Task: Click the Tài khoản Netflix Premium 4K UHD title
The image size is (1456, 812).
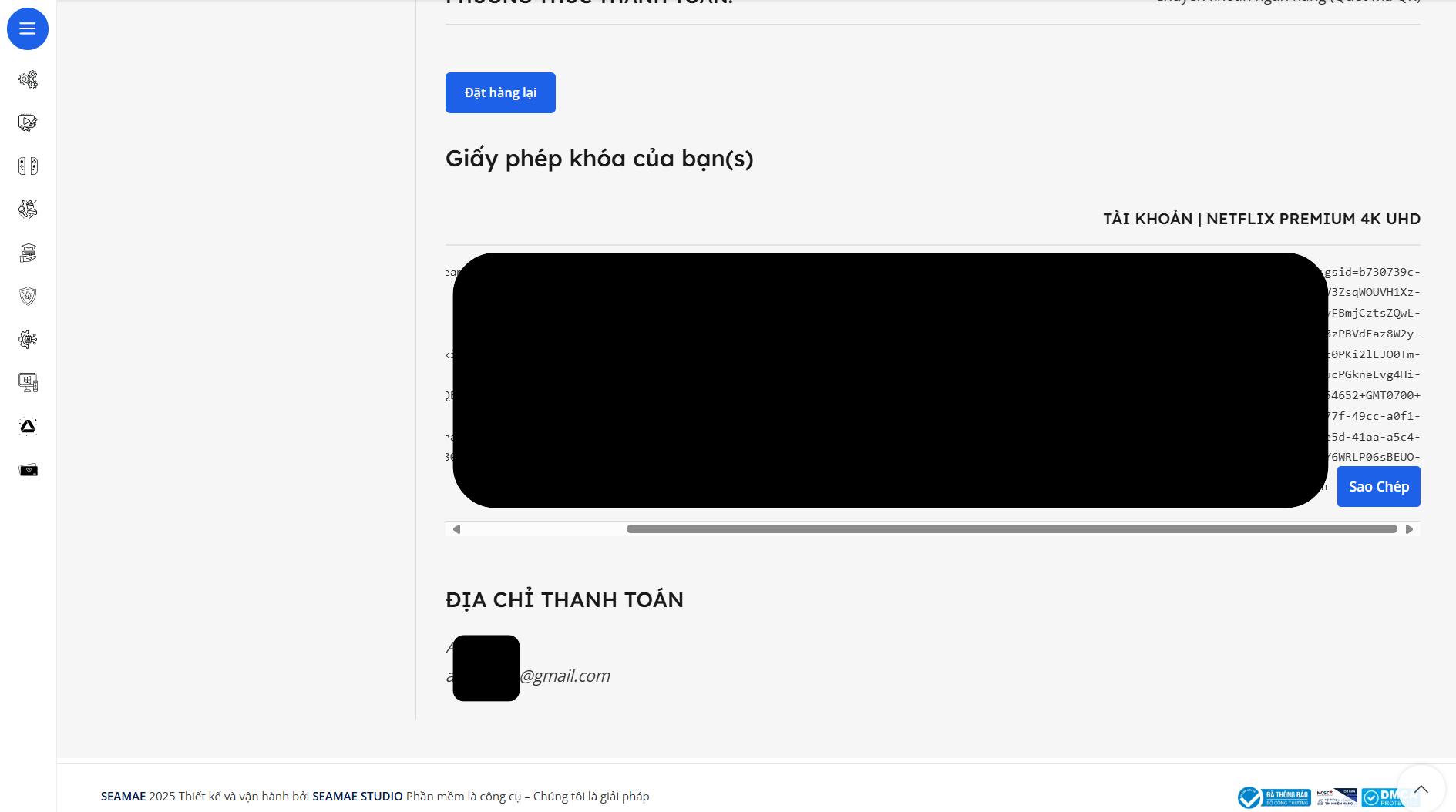Action: [x=1261, y=219]
